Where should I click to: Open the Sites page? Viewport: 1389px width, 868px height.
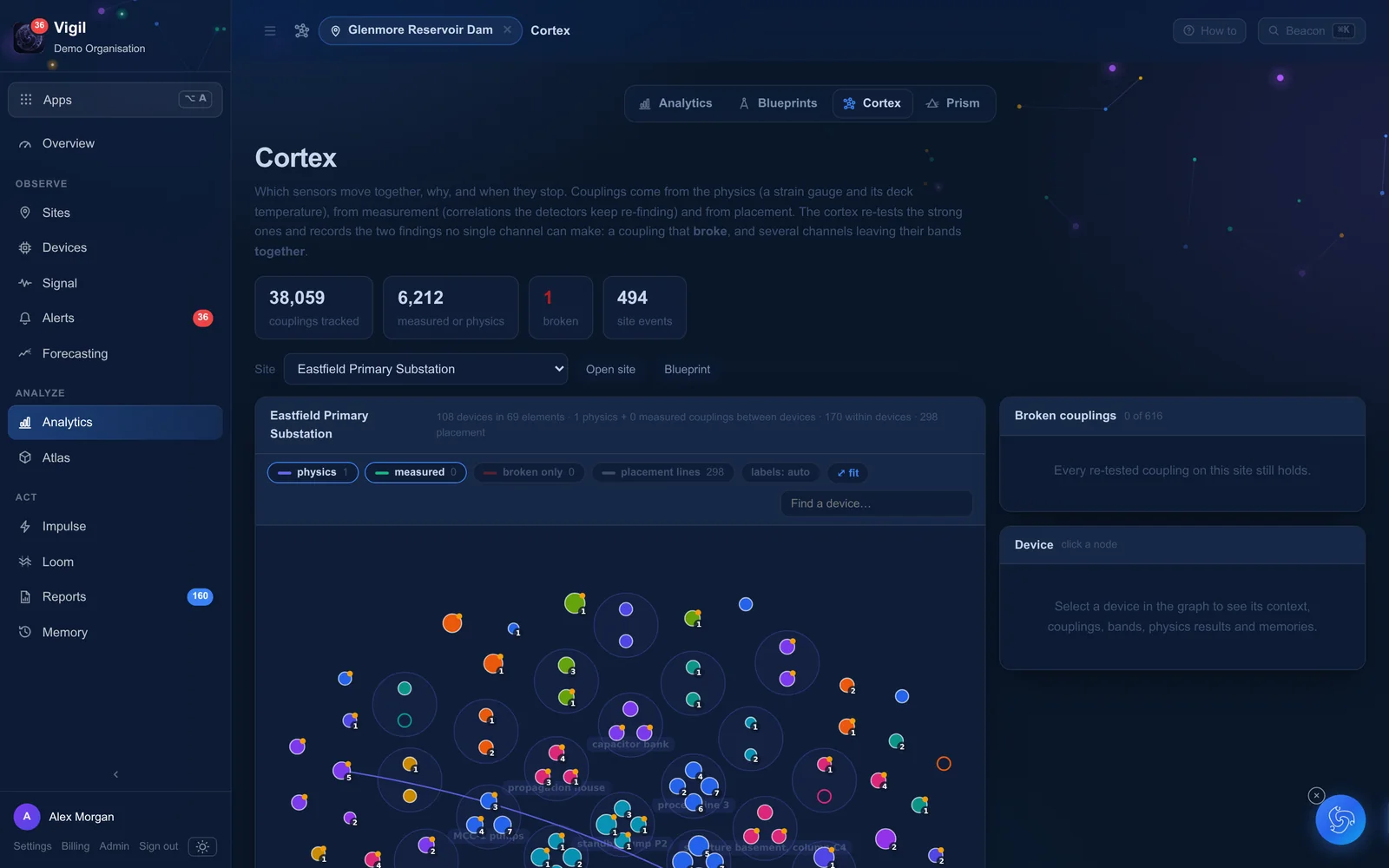[x=115, y=213]
